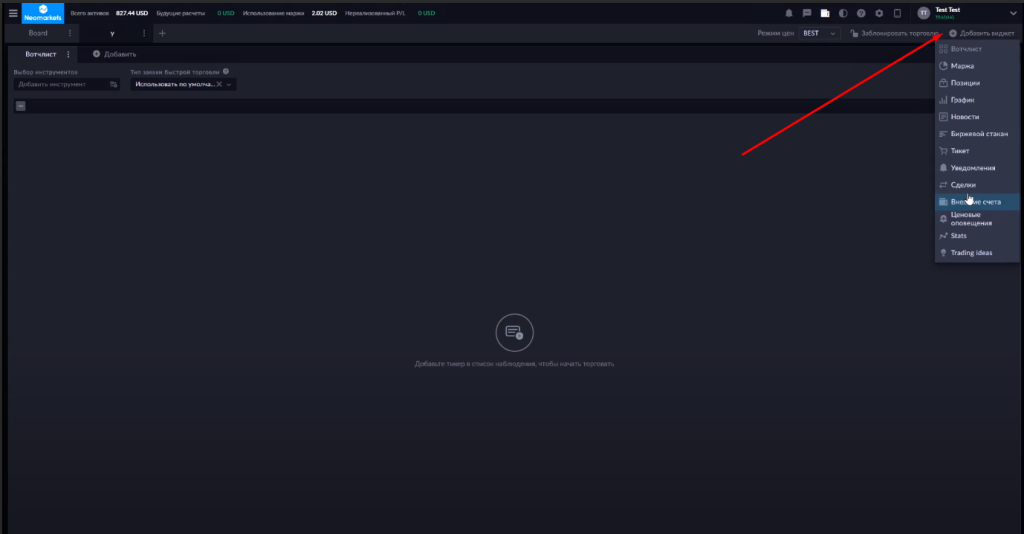Screen dimensions: 1024x534
Task: Select Тикет from widget menu
Action: [977, 151]
